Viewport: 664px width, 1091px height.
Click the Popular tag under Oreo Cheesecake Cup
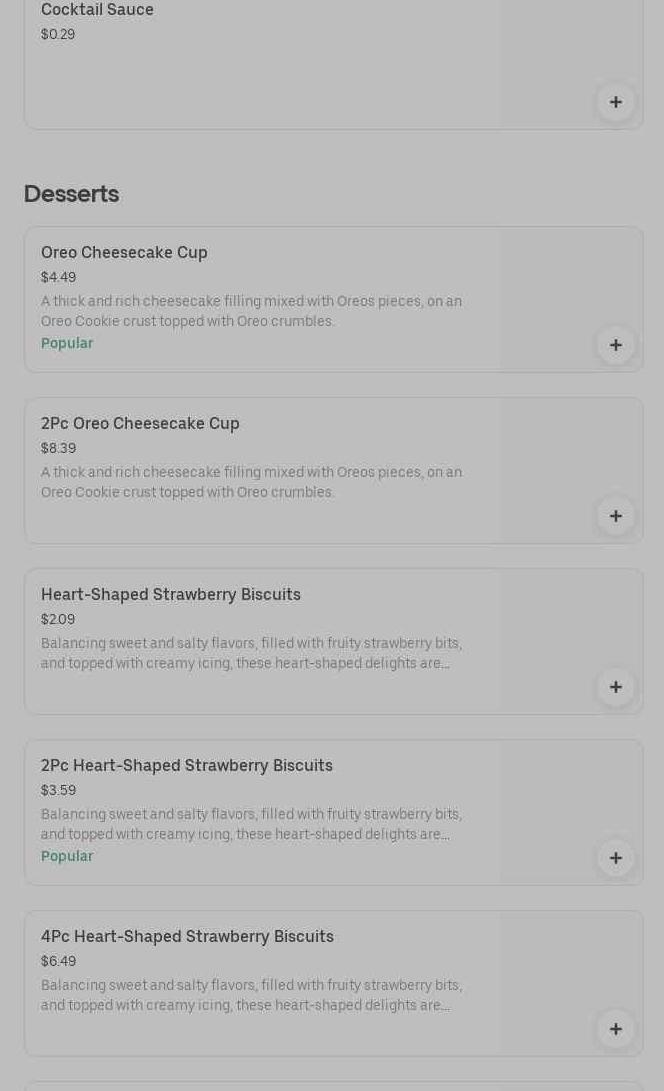tap(67, 343)
